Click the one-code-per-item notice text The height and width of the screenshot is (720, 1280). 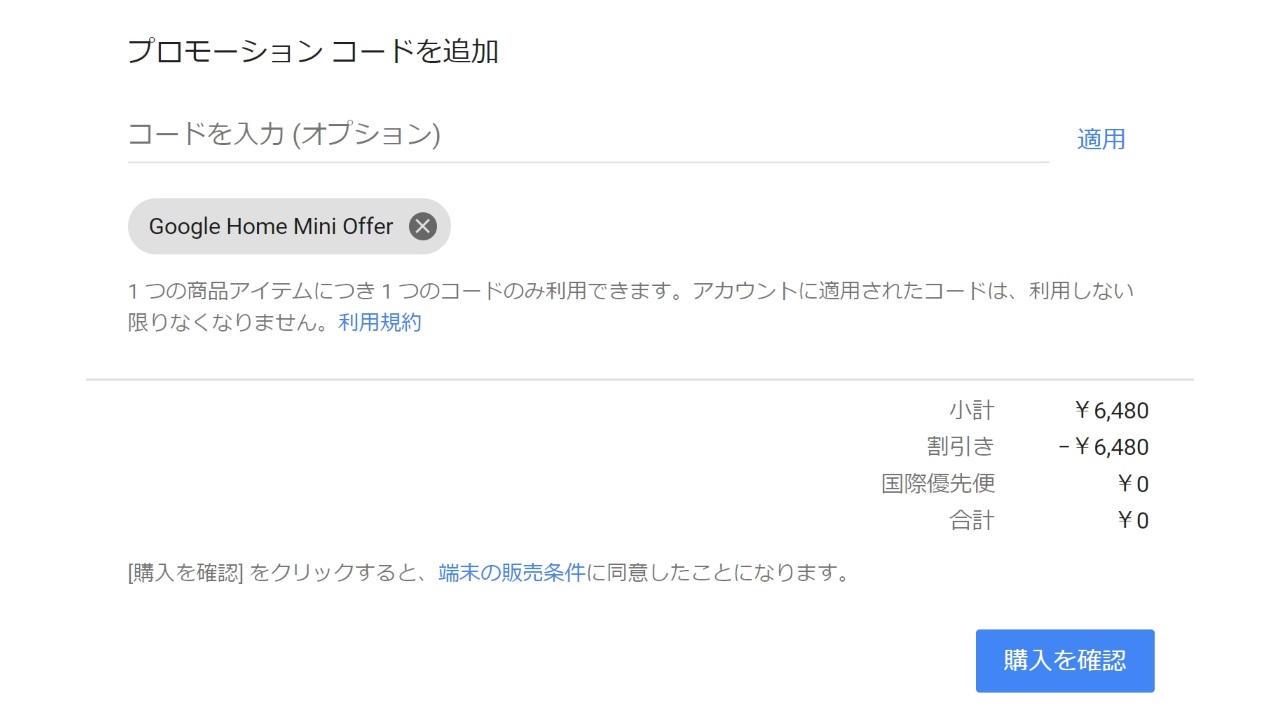tap(630, 292)
